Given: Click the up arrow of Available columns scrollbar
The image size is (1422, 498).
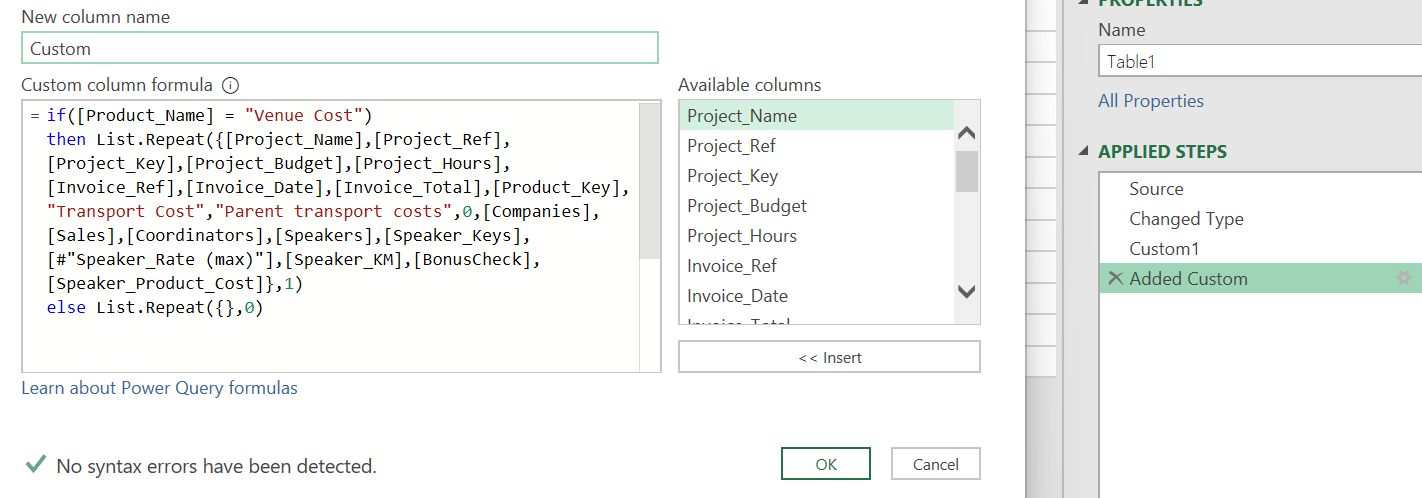Looking at the screenshot, I should tap(967, 133).
